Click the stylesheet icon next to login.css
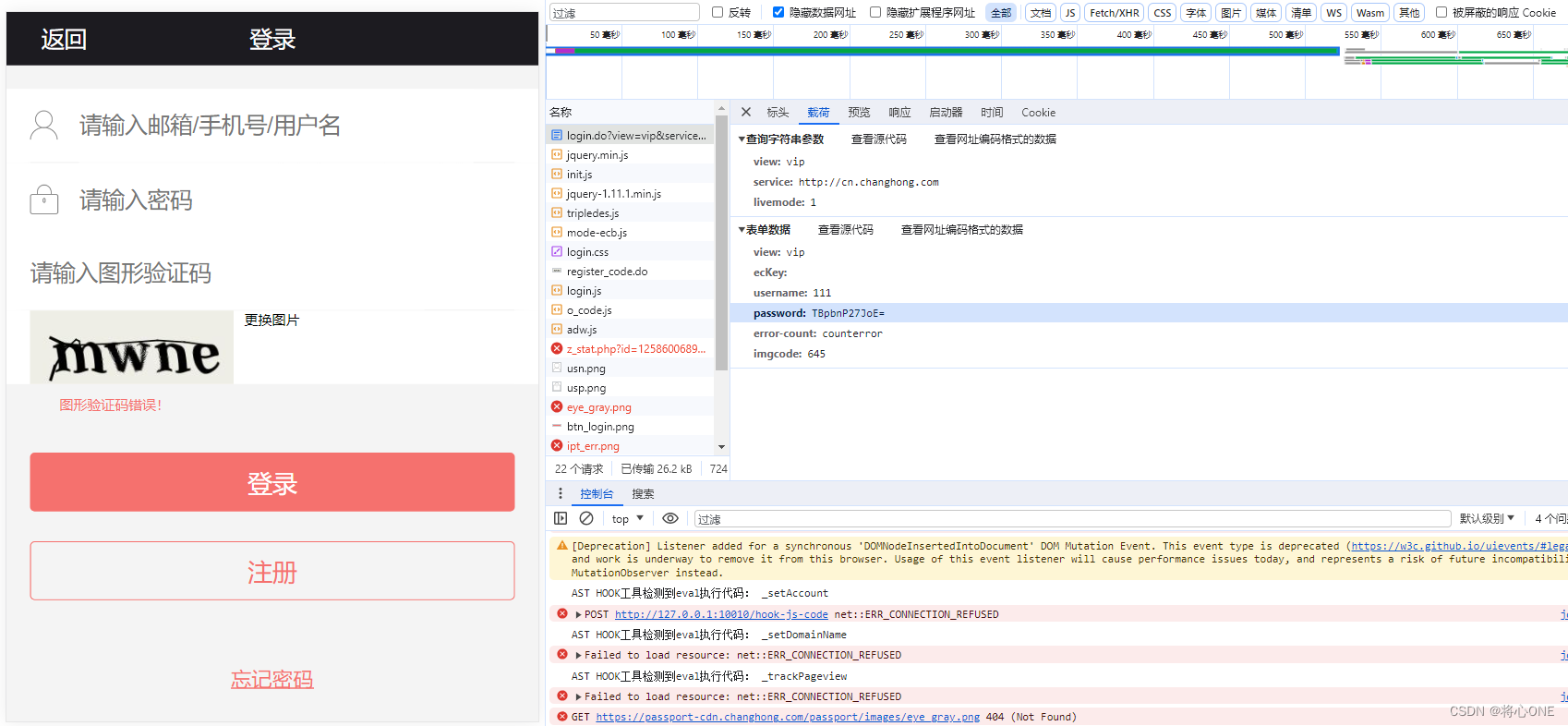Image resolution: width=1568 pixels, height=726 pixels. [x=557, y=251]
